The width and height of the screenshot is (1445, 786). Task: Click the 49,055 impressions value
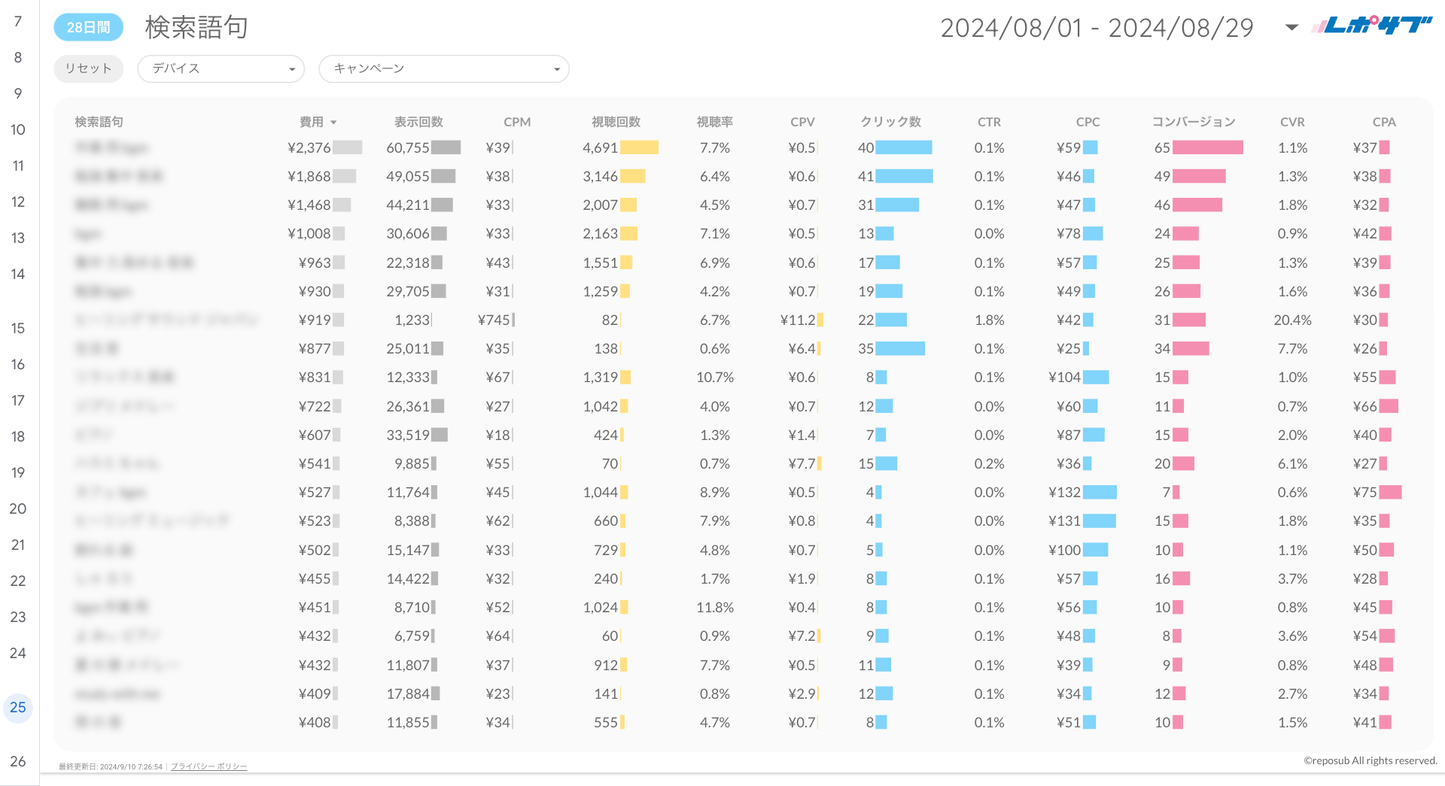pos(408,176)
